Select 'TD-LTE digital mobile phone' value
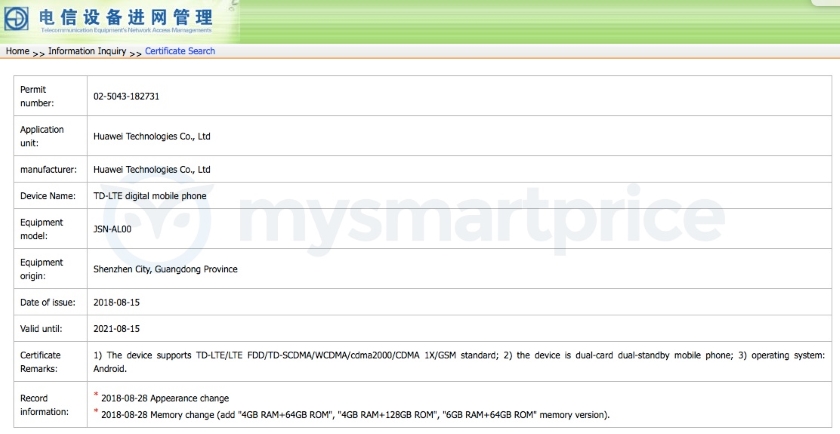Screen dimensions: 840x434 pos(149,196)
